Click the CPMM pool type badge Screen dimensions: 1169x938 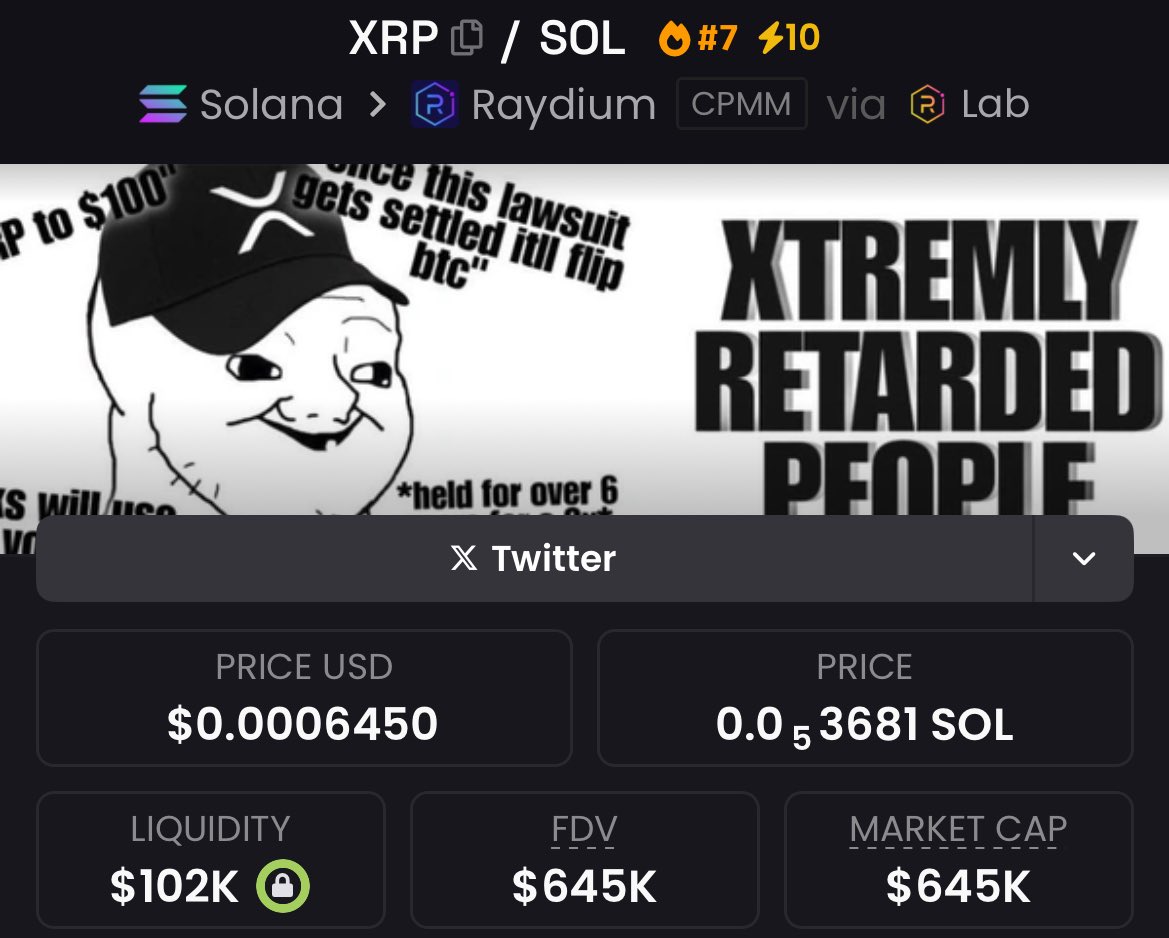point(741,104)
